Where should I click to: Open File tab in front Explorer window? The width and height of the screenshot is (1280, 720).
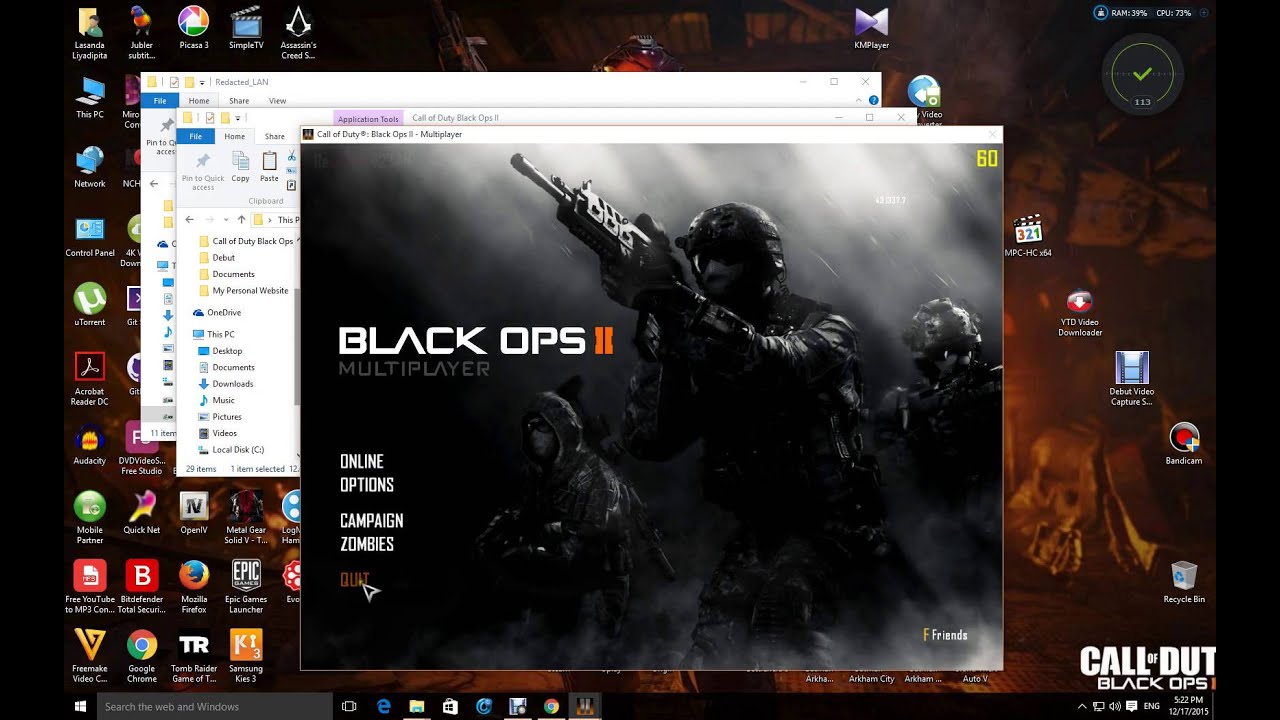point(196,136)
